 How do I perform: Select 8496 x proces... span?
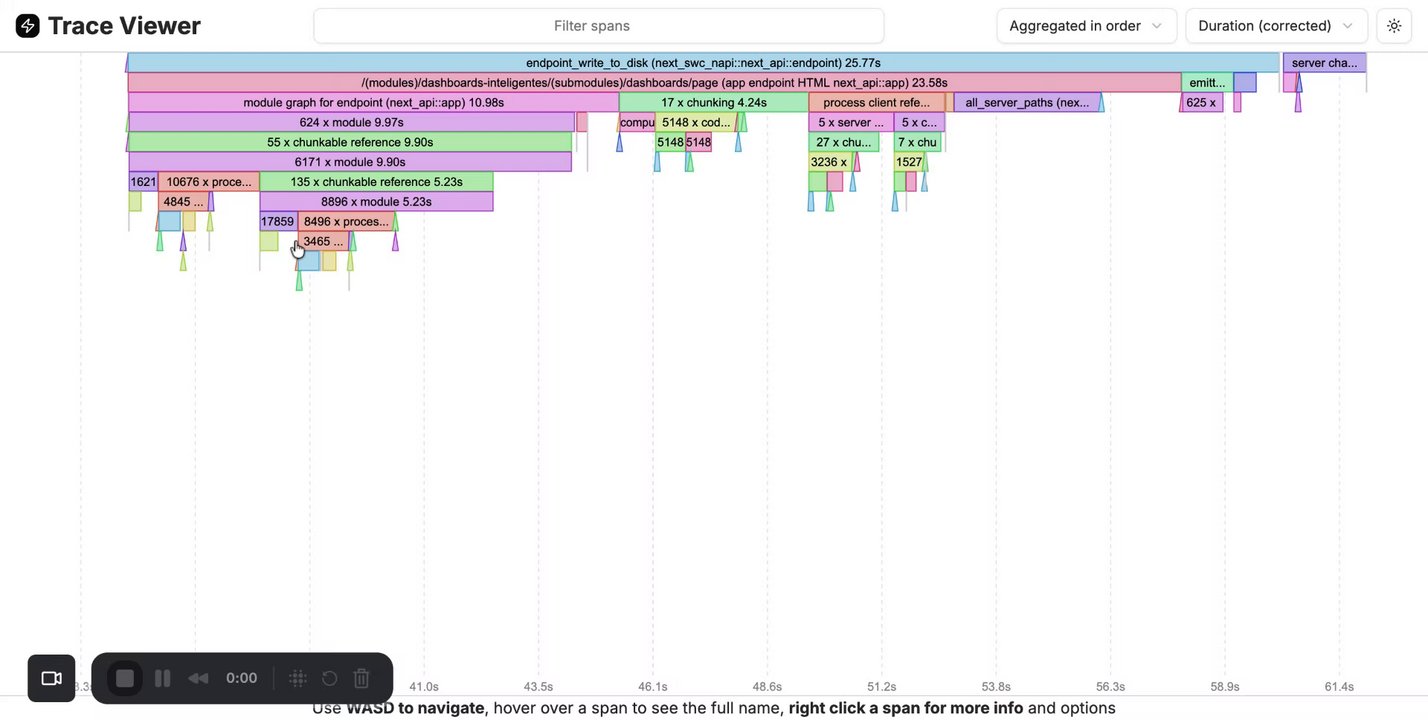click(346, 221)
